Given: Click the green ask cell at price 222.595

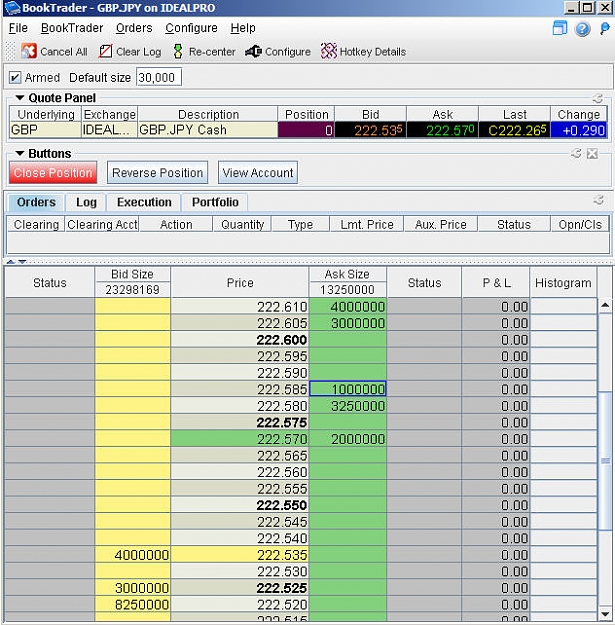Looking at the screenshot, I should tap(348, 356).
